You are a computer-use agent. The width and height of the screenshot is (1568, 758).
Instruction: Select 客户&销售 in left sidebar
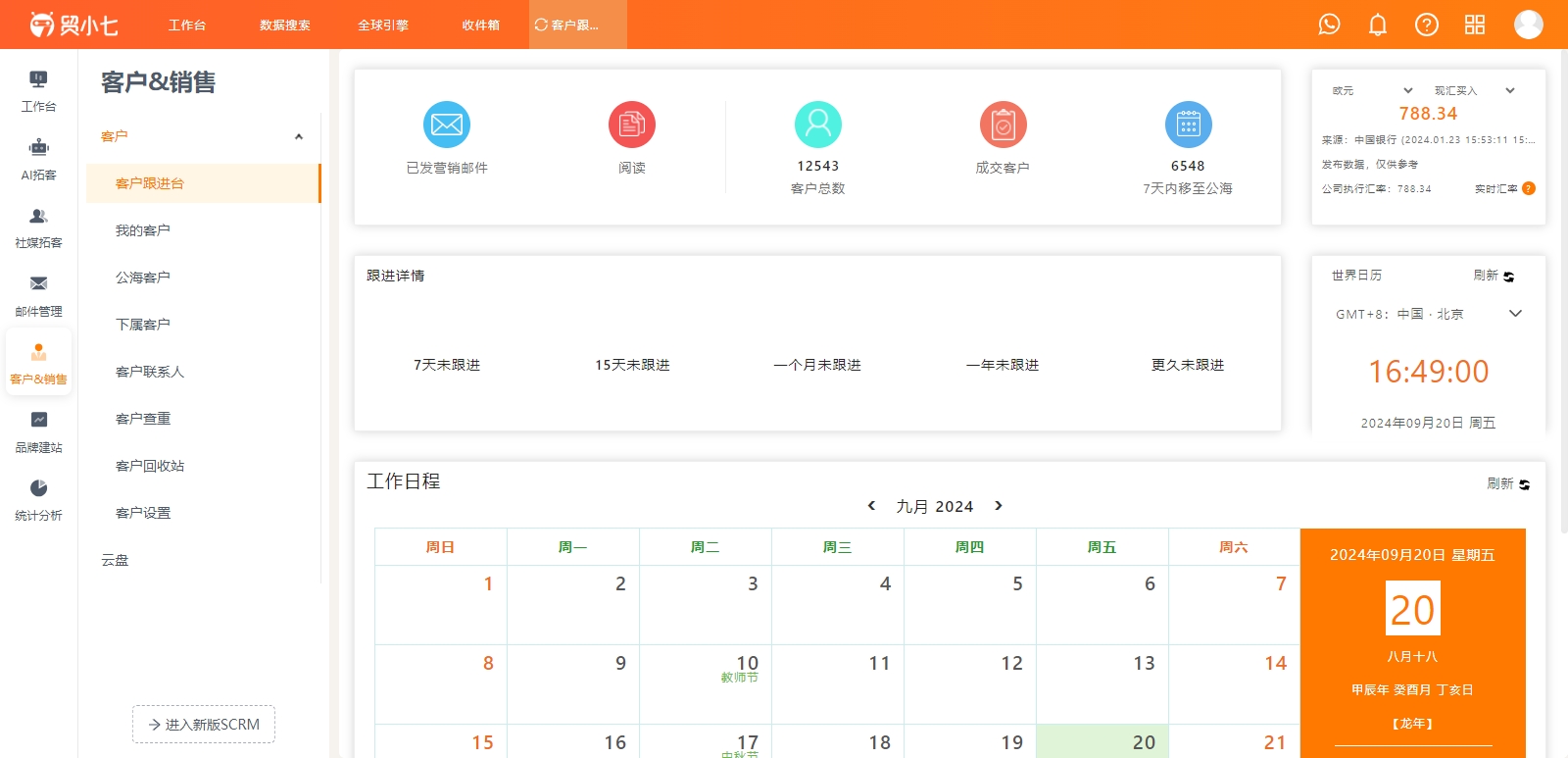point(38,364)
